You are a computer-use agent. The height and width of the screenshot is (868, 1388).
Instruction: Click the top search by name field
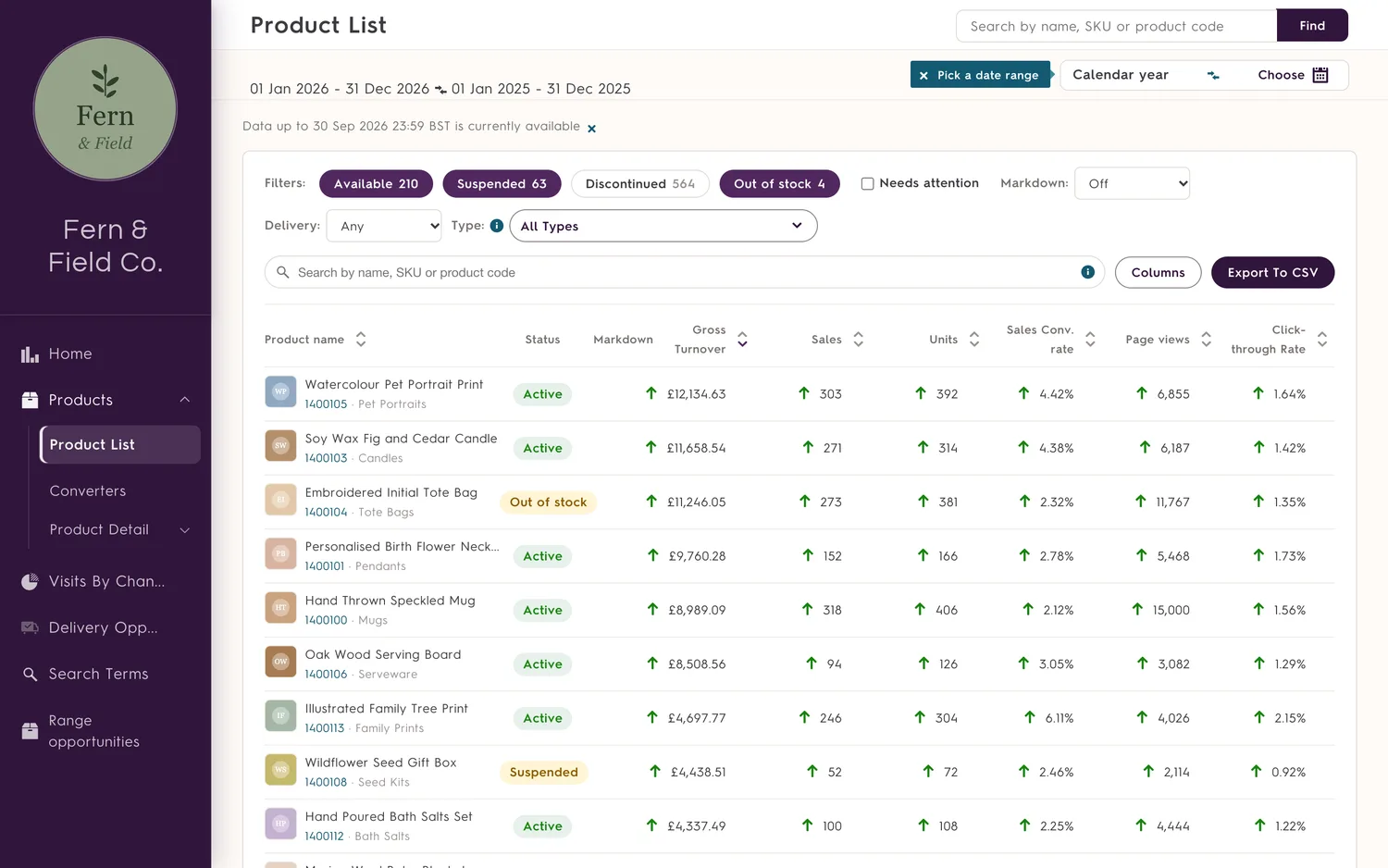[x=1117, y=26]
